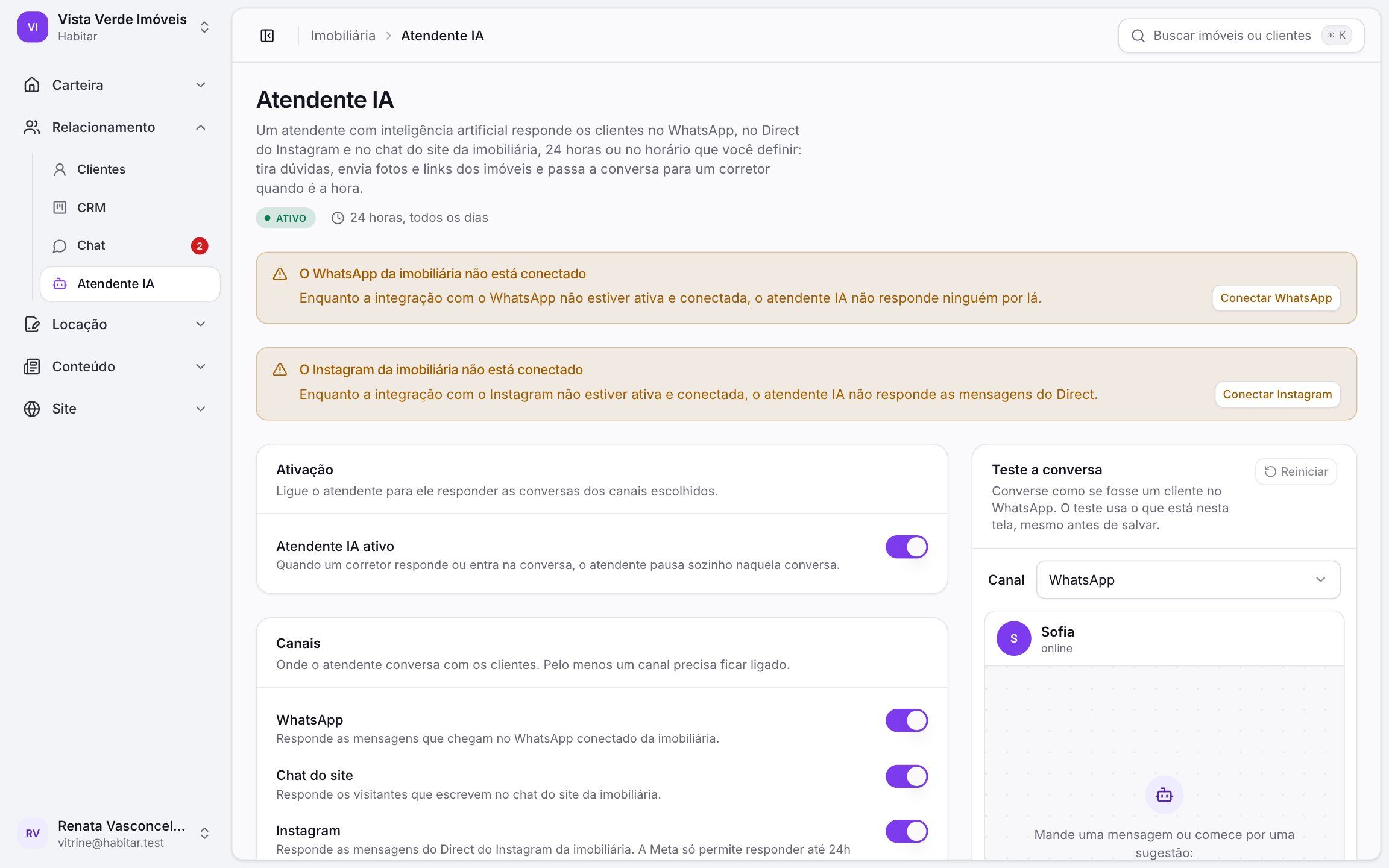Click the Sofia avatar in test chat
This screenshot has width=1389, height=868.
point(1014,638)
